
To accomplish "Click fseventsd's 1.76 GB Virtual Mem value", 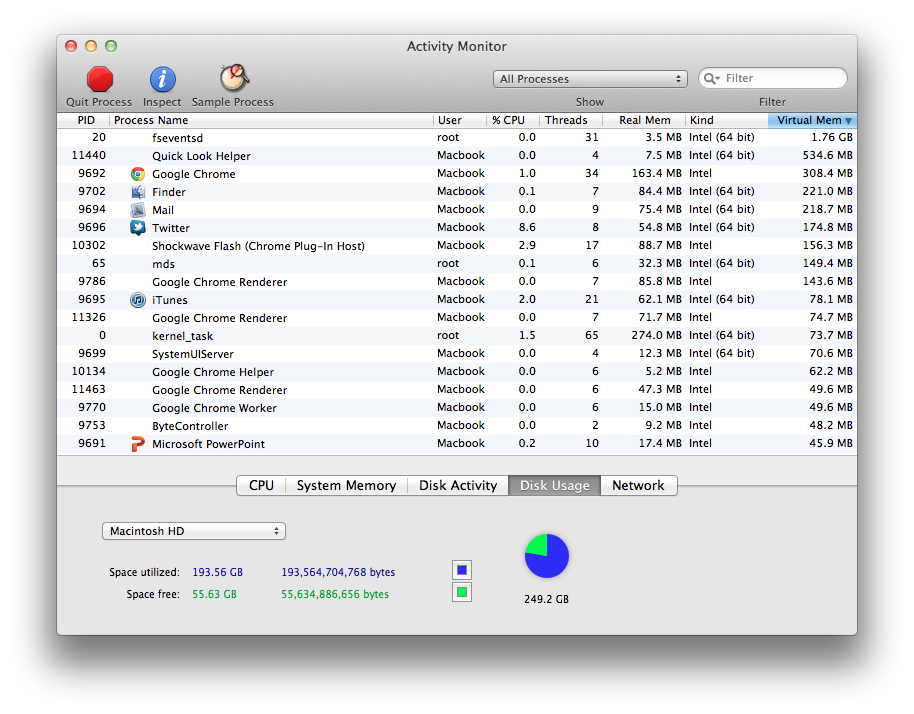I will click(x=832, y=138).
